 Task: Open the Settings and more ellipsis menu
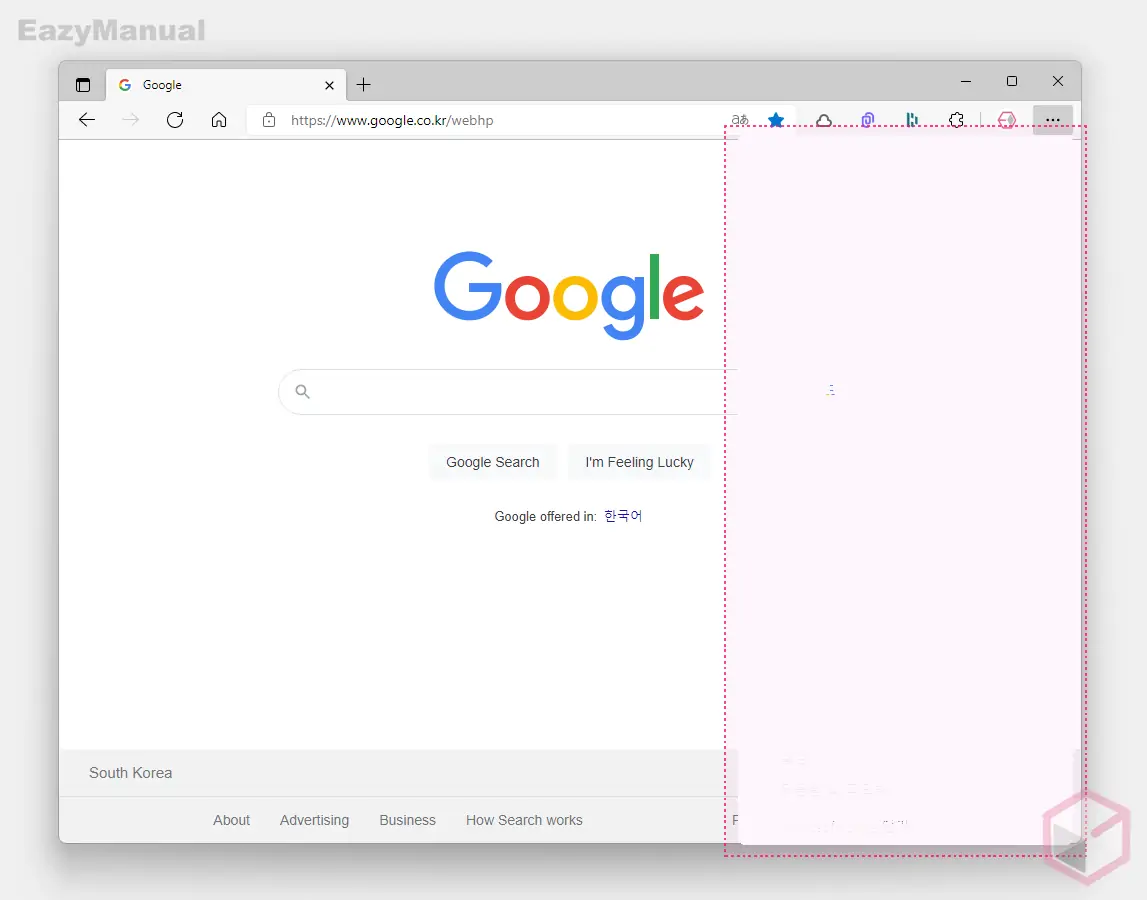point(1053,120)
